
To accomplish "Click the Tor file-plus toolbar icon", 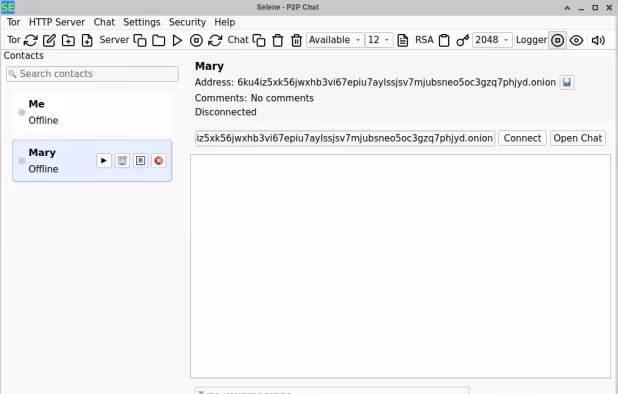I will pyautogui.click(x=87, y=40).
